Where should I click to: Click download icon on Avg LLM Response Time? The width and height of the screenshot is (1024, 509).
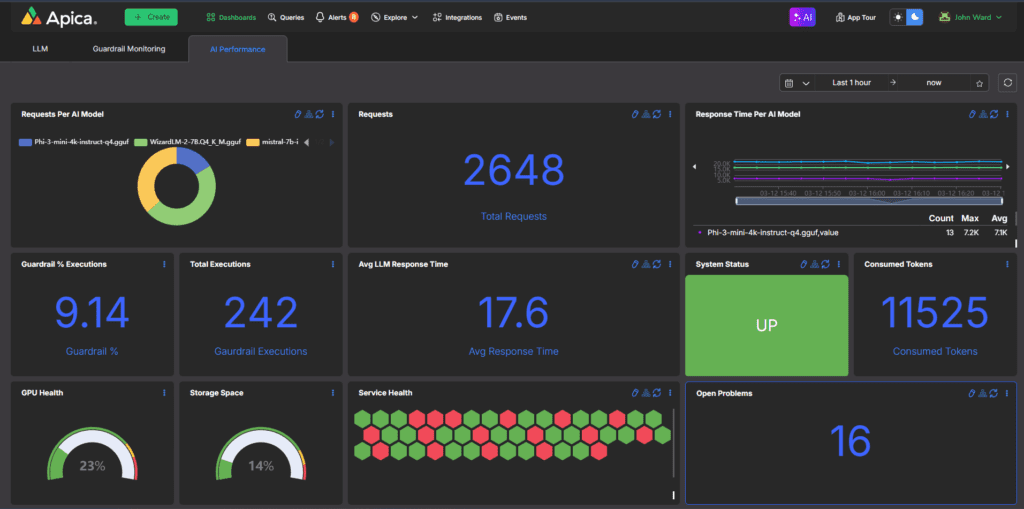tap(646, 264)
